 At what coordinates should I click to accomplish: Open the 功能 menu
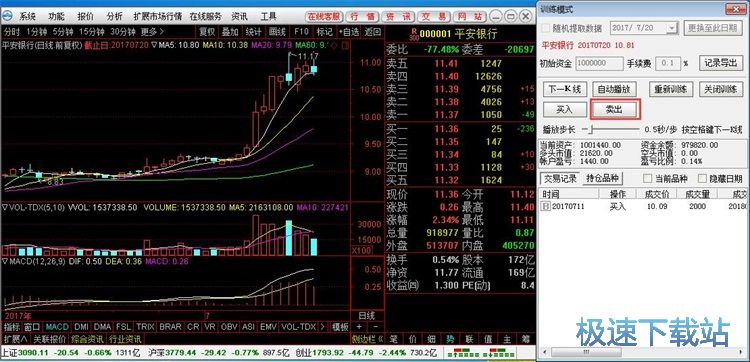pos(56,16)
